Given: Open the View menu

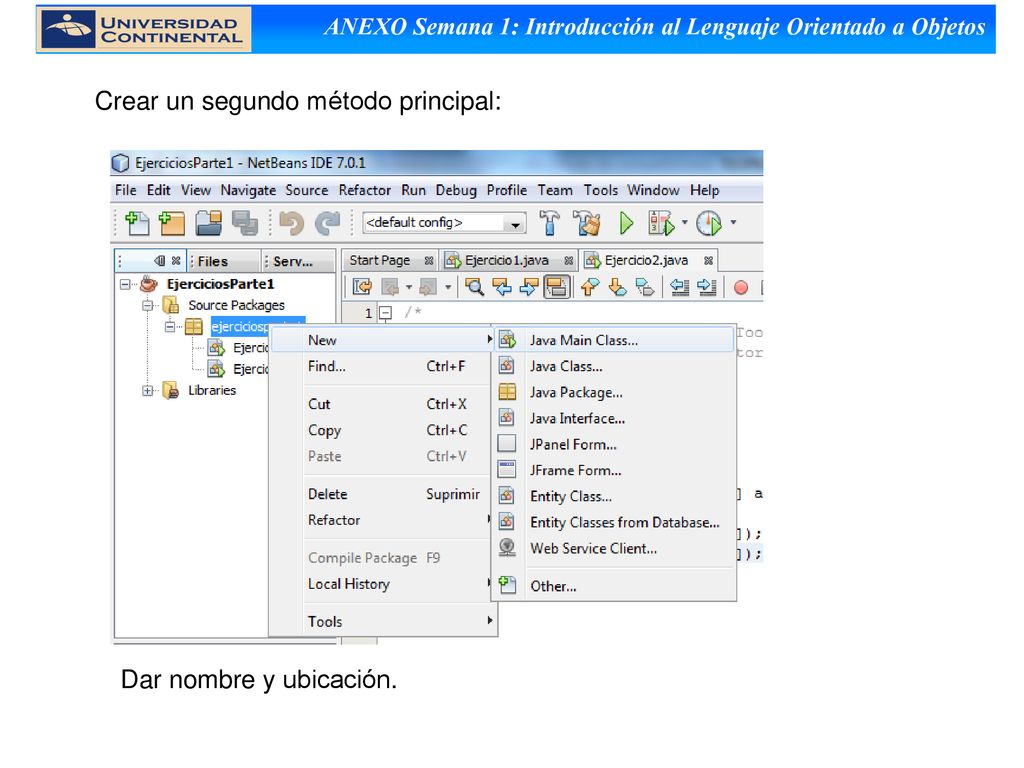Looking at the screenshot, I should [x=196, y=190].
